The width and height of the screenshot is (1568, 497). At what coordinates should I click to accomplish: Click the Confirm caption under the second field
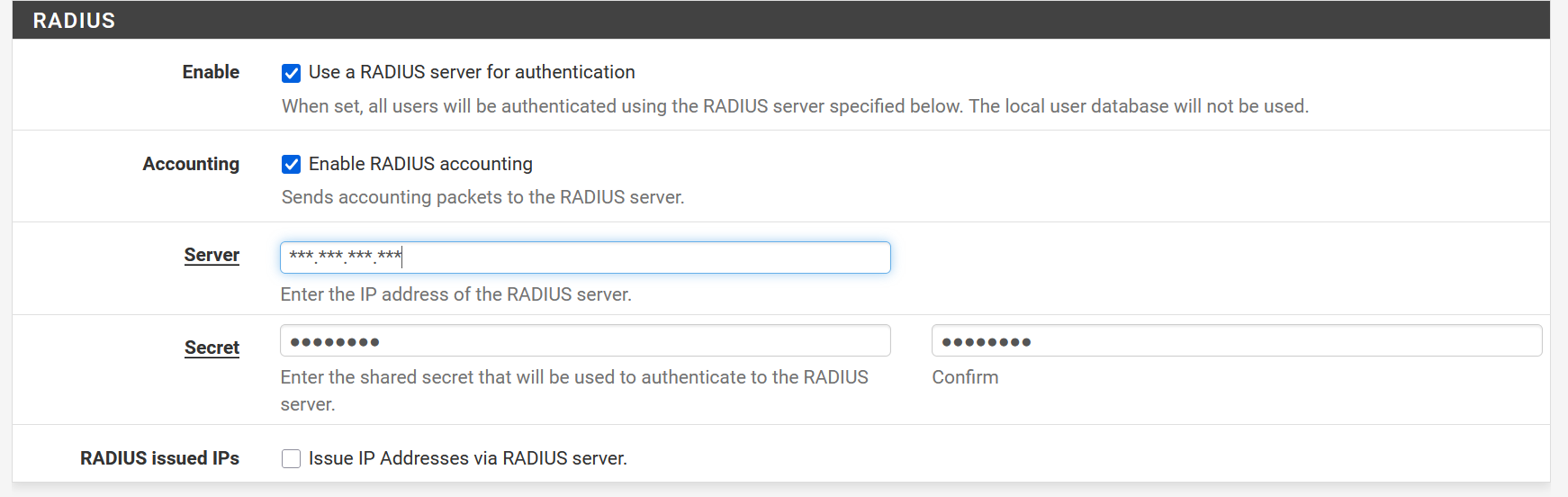[965, 377]
